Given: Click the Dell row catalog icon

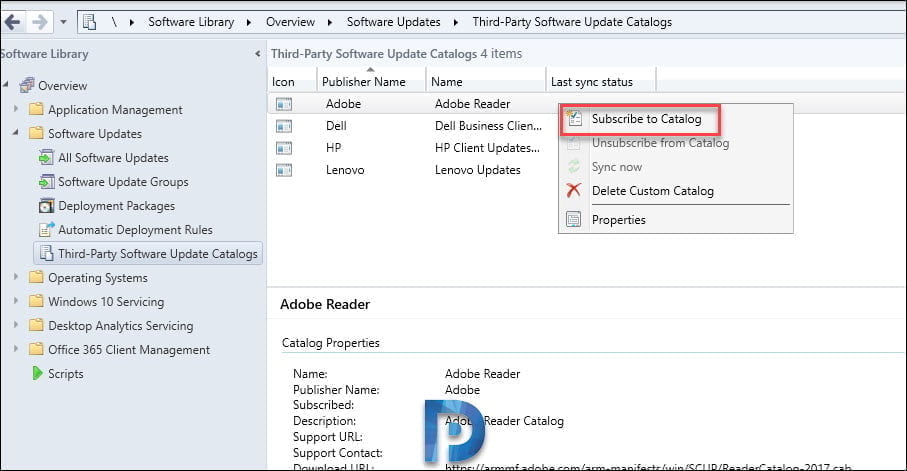Looking at the screenshot, I should click(284, 126).
